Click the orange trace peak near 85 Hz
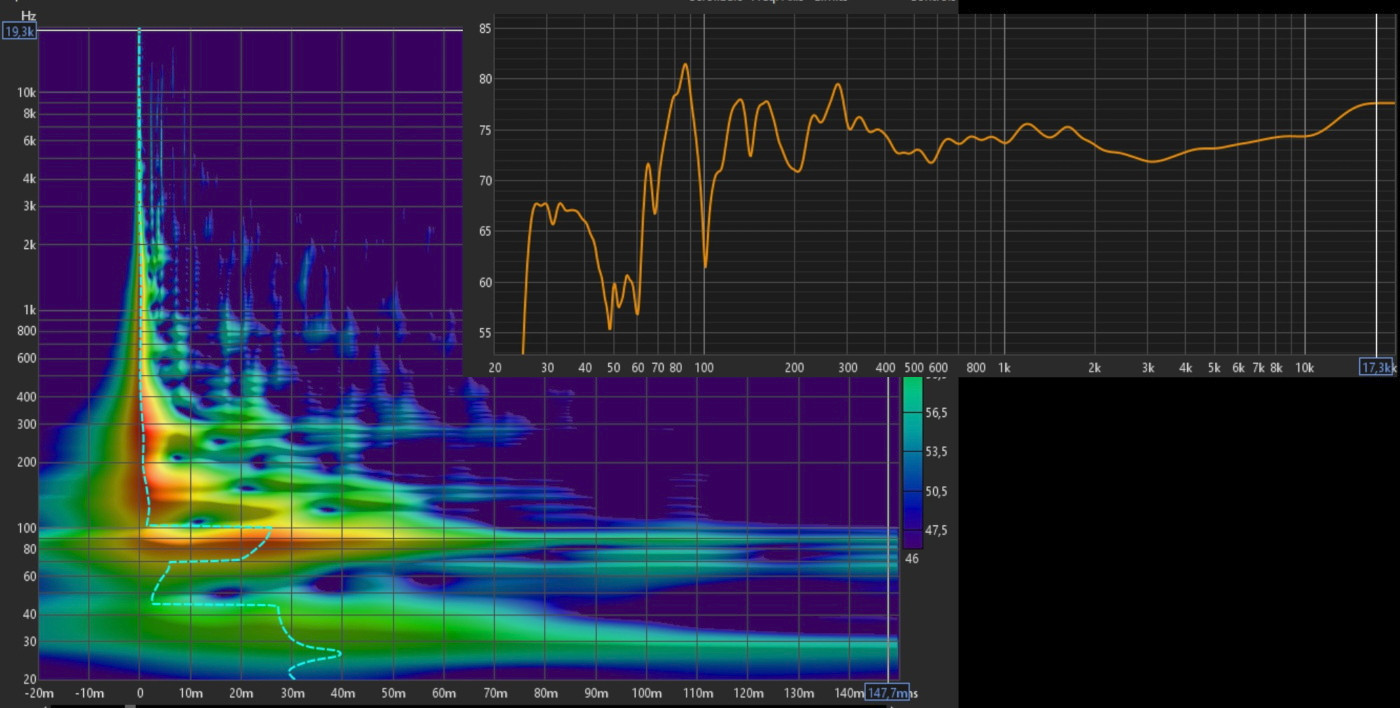This screenshot has width=1400, height=708. point(685,65)
